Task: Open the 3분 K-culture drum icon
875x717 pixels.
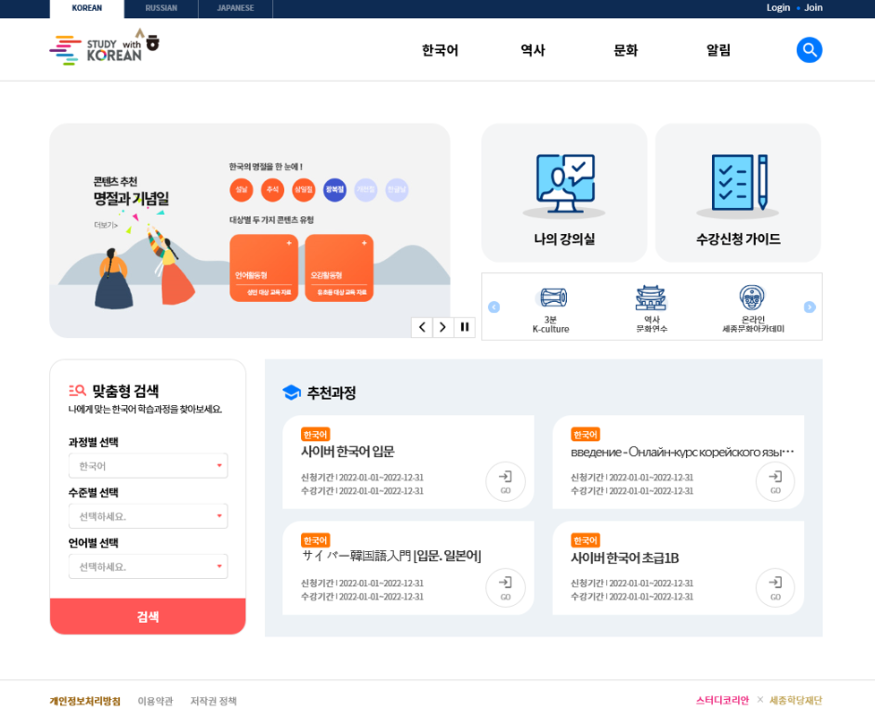Action: pos(551,298)
